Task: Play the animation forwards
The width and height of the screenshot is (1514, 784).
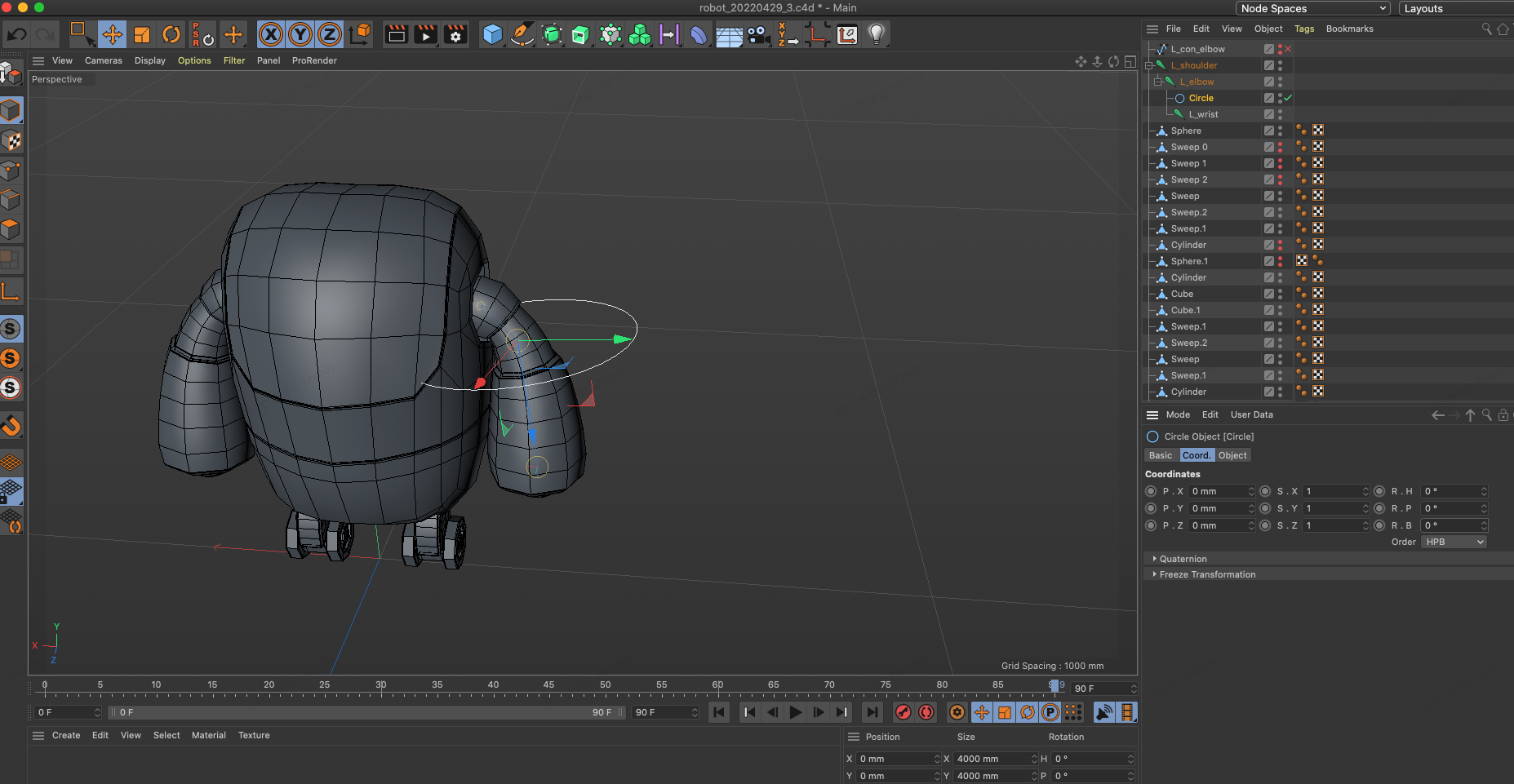Action: 795,712
